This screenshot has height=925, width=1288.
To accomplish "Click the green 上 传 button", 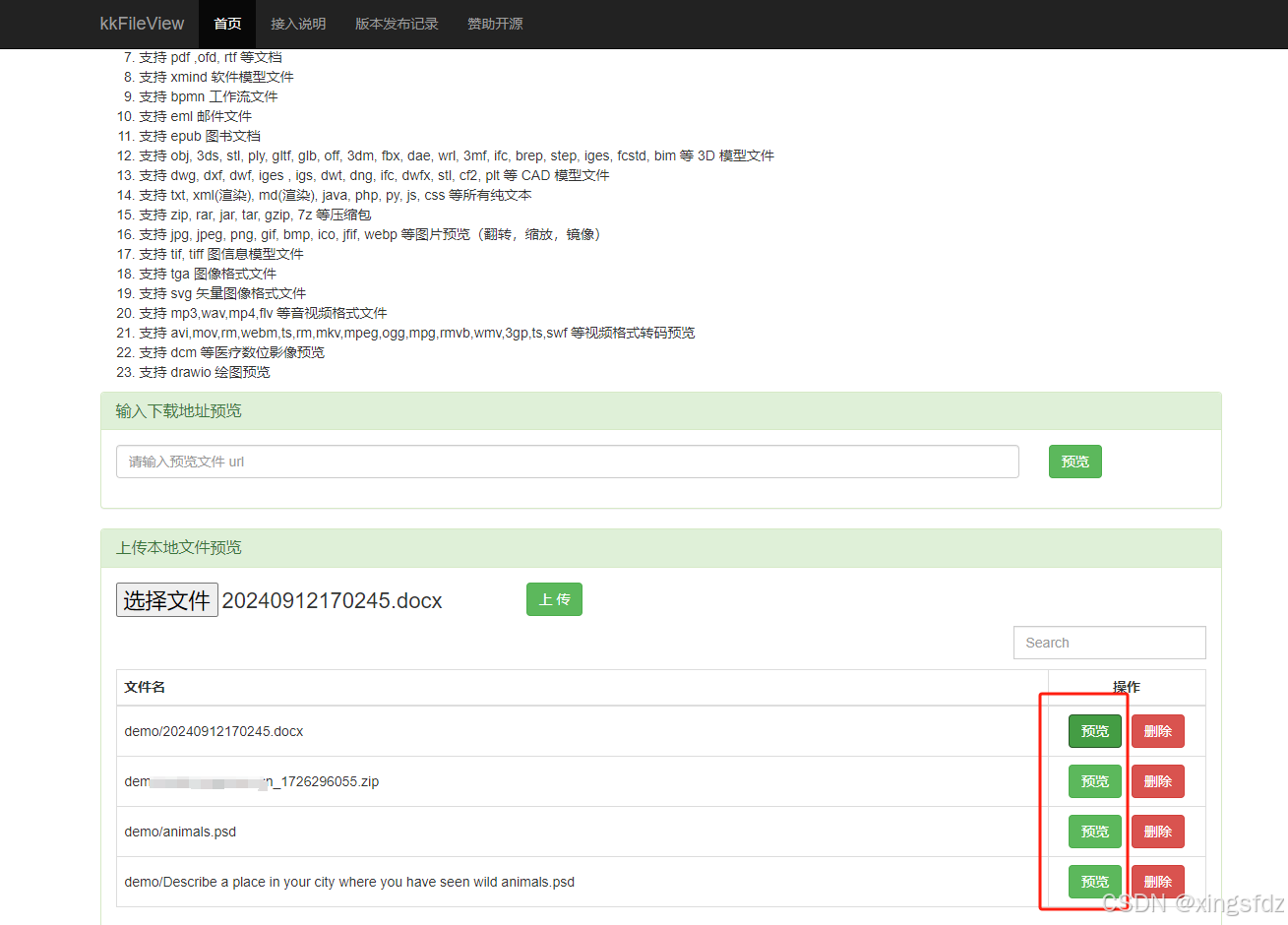I will click(554, 599).
